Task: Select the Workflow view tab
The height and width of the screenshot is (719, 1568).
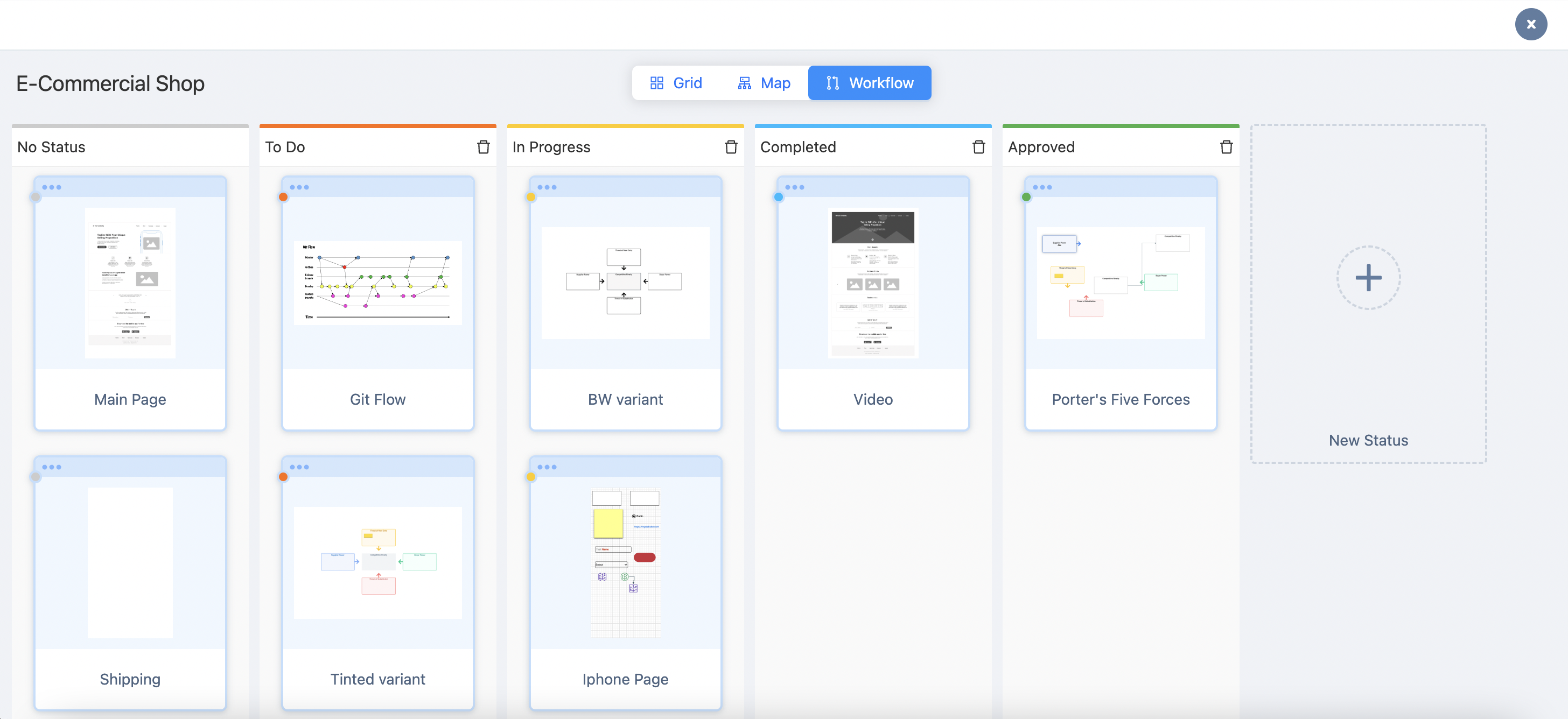Action: click(x=869, y=83)
